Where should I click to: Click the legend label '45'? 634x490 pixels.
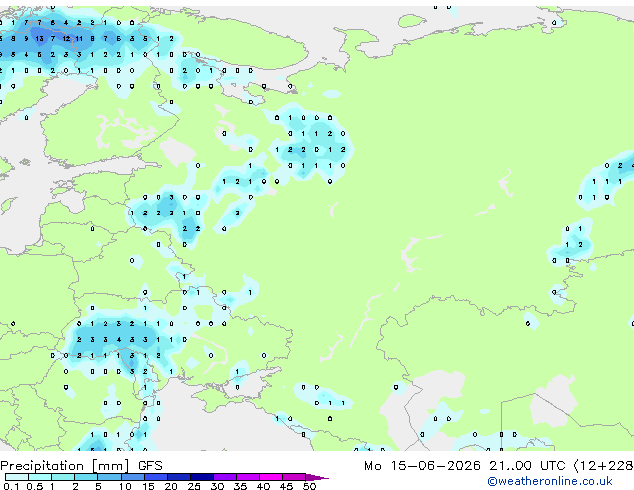[286, 486]
